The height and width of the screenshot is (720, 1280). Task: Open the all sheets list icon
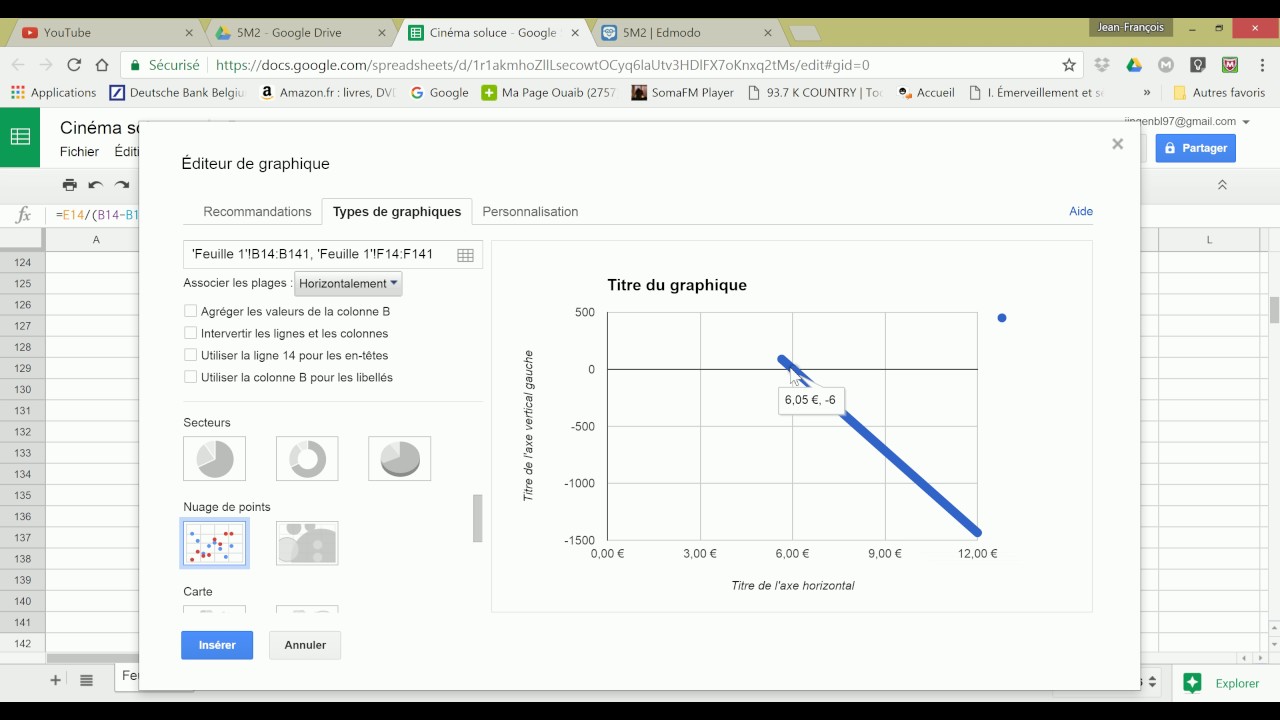(87, 680)
